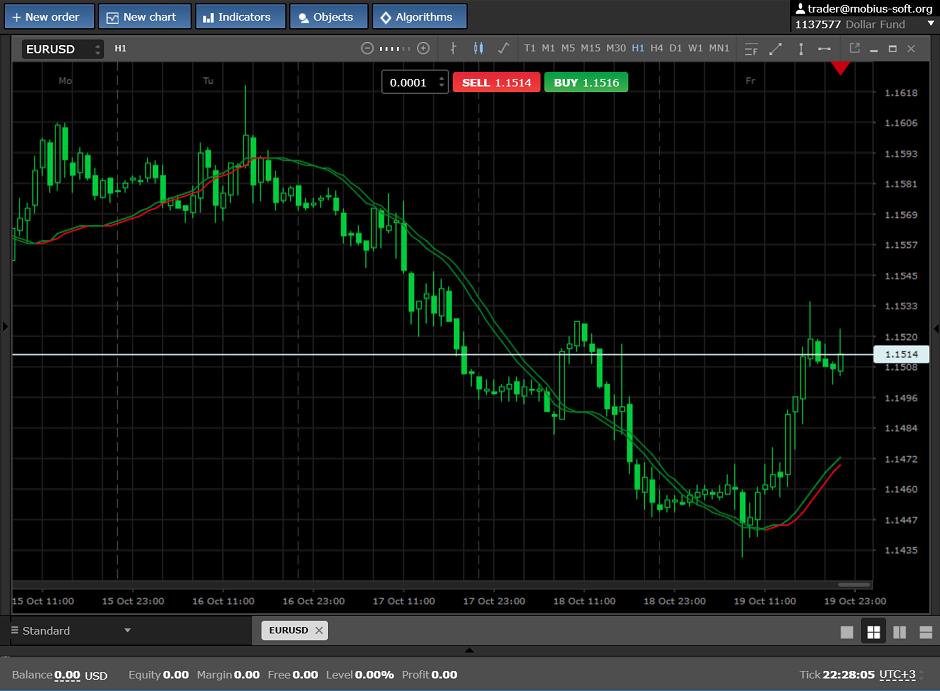Select the M15 timeframe
This screenshot has width=940, height=691.
(590, 49)
